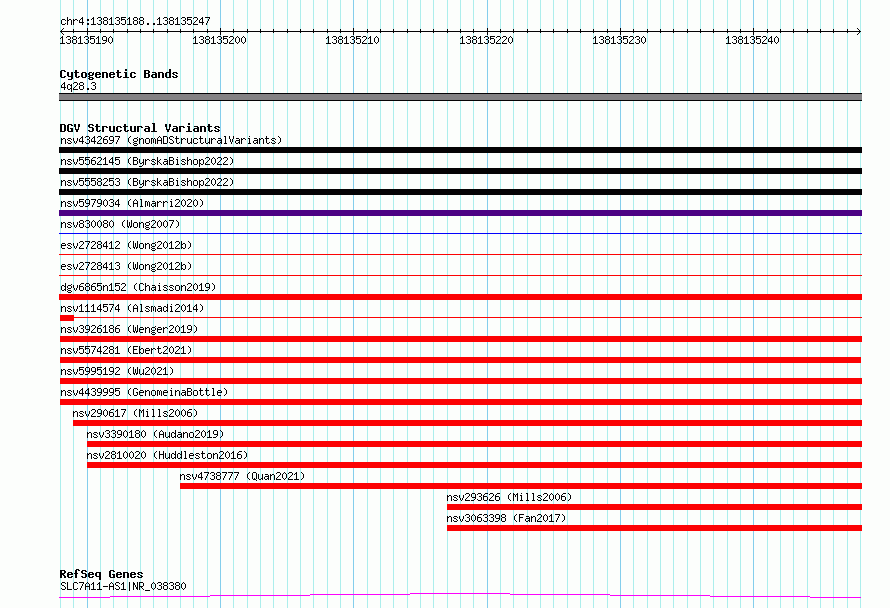890x608 pixels.
Task: Click the chr4:138135188..138135247 position label
Action: (x=135, y=22)
